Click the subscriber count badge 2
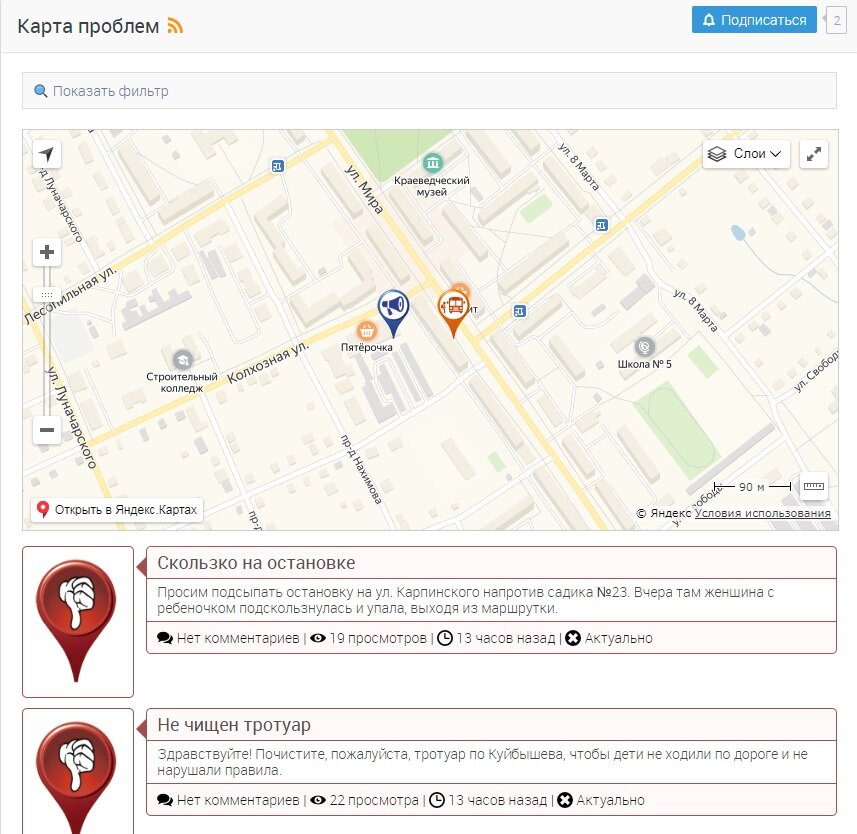Image resolution: width=857 pixels, height=834 pixels. click(x=836, y=20)
